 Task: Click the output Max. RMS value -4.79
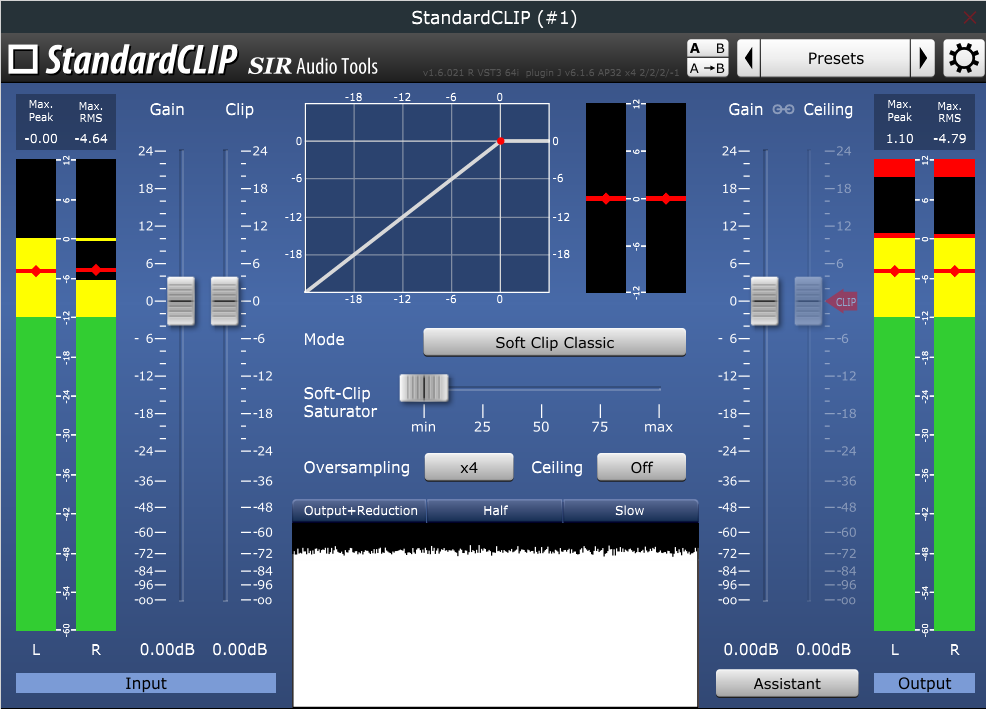click(950, 138)
